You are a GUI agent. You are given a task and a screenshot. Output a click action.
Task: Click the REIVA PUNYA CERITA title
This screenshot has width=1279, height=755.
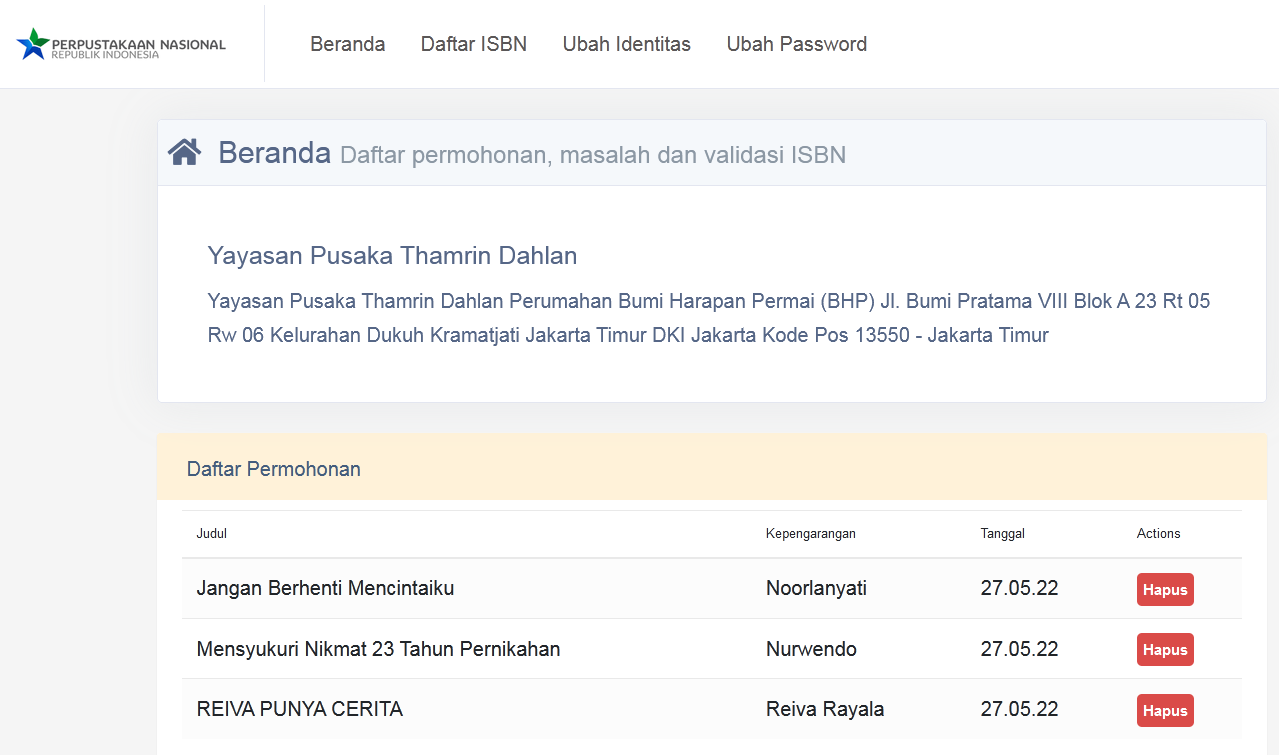pos(299,710)
